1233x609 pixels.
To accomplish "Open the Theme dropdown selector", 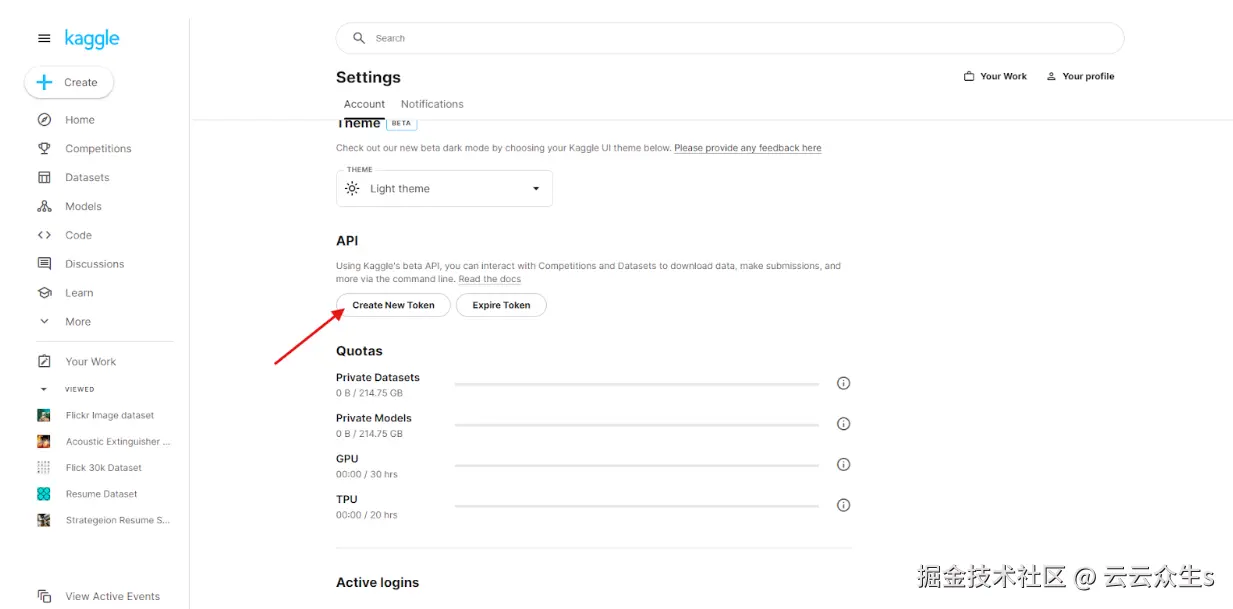I will pos(444,189).
